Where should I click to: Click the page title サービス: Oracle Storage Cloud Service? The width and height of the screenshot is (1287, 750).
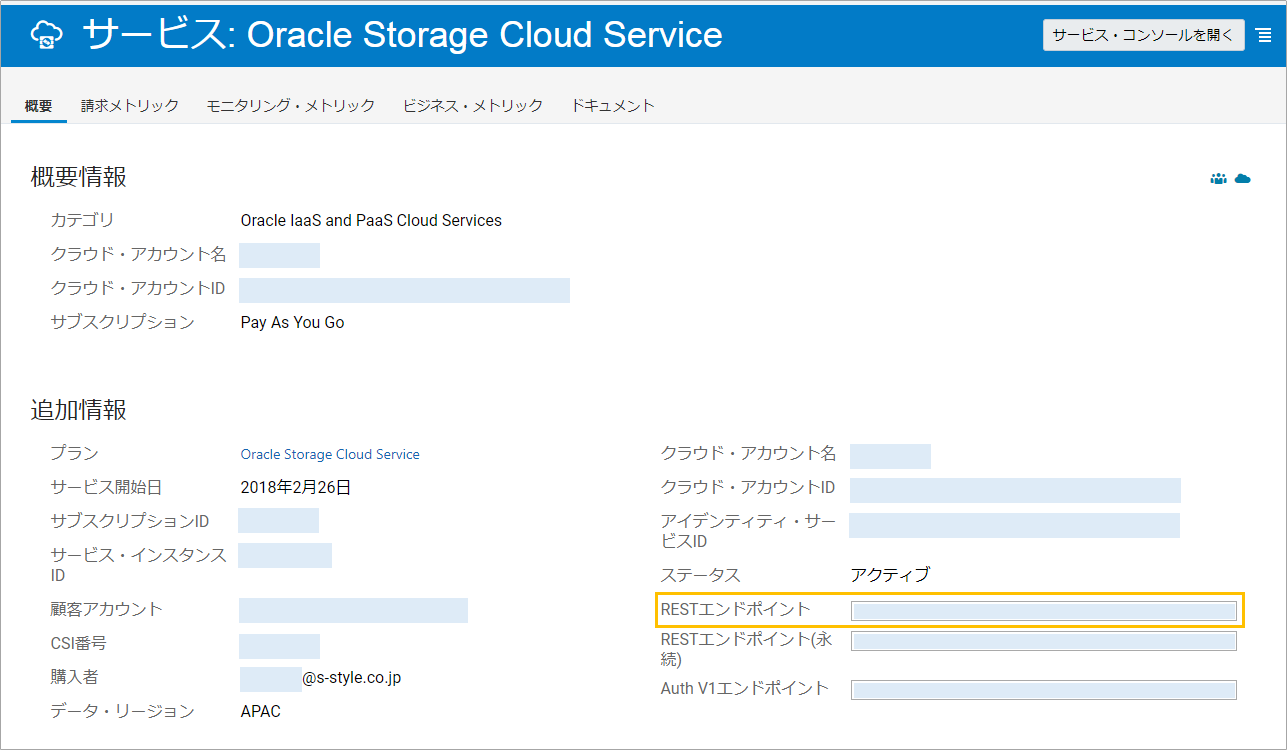402,35
